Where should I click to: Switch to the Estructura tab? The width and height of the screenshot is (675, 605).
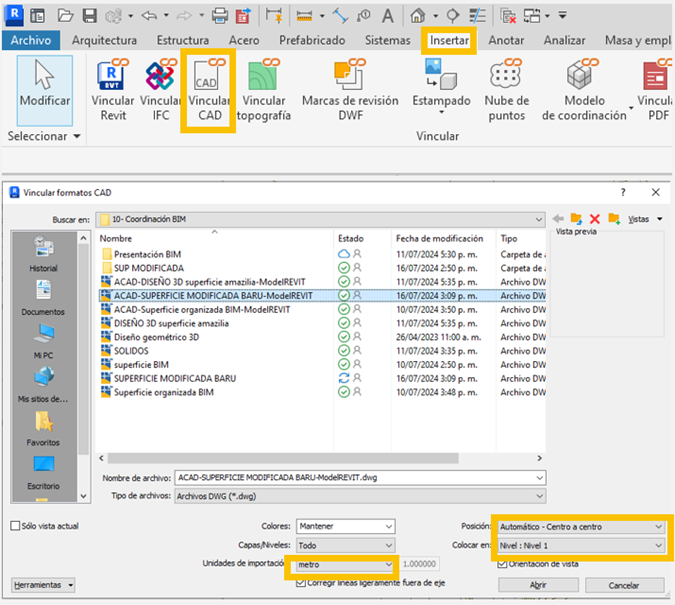[x=183, y=40]
